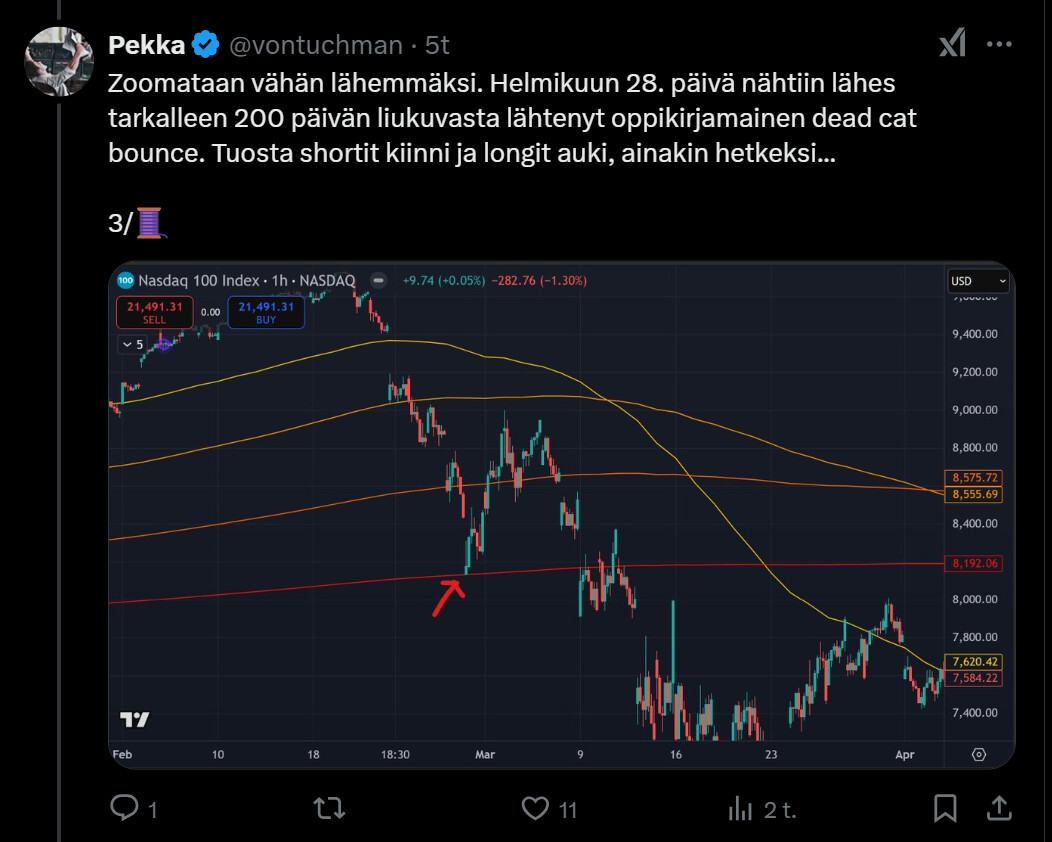The image size is (1052, 842).
Task: Open chart settings hexagon gear icon
Action: pyautogui.click(x=979, y=754)
